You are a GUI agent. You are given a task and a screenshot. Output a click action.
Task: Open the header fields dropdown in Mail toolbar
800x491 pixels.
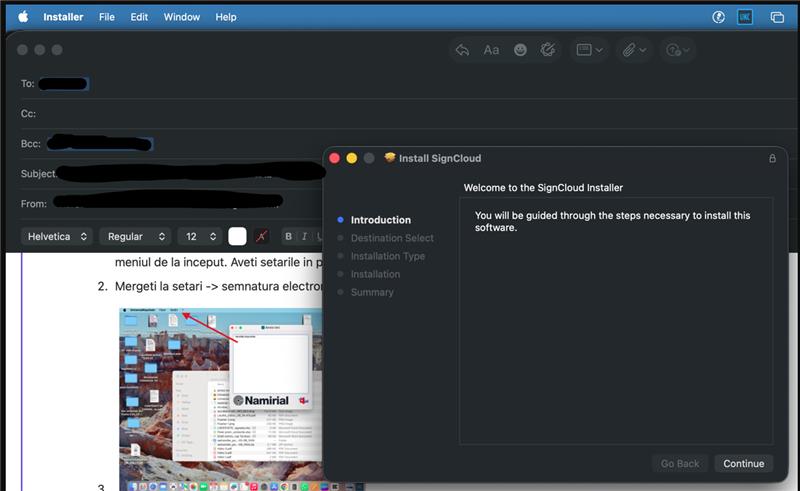(589, 50)
